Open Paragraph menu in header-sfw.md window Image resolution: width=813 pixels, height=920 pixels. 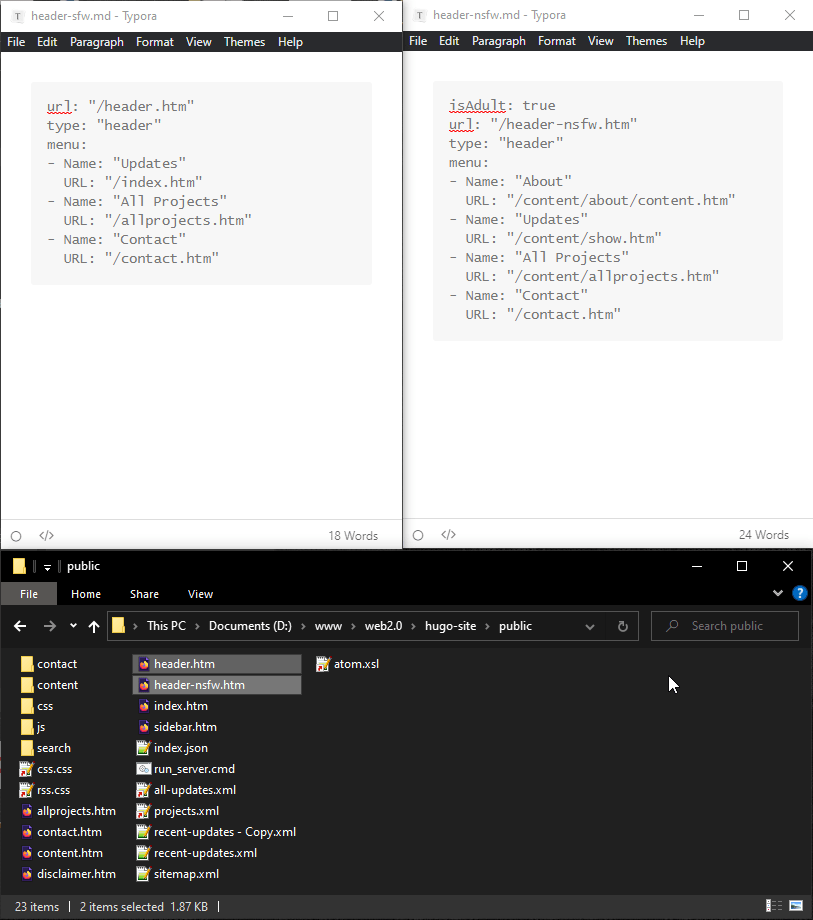(97, 42)
